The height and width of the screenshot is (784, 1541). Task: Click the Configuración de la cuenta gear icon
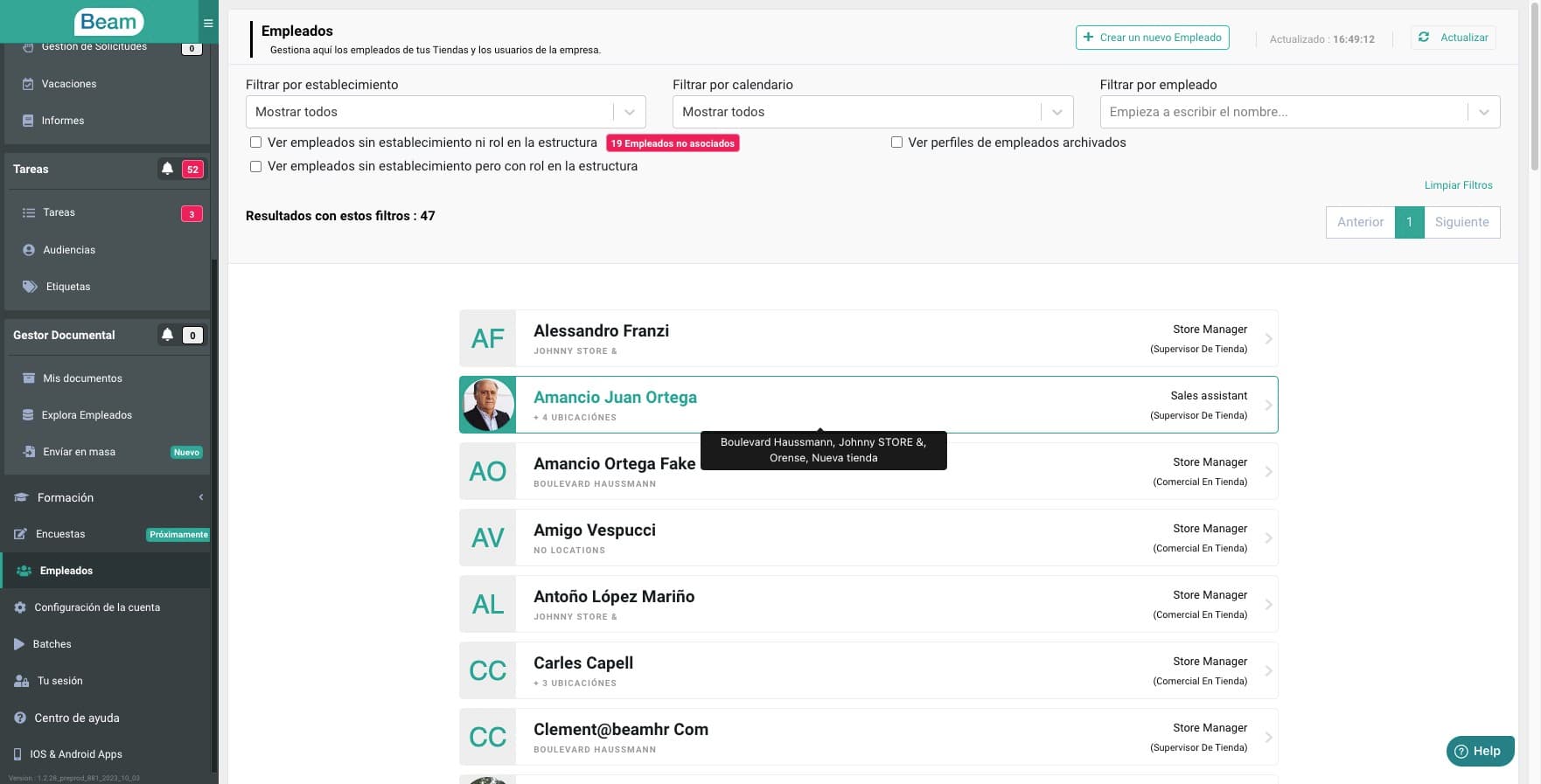[x=20, y=607]
